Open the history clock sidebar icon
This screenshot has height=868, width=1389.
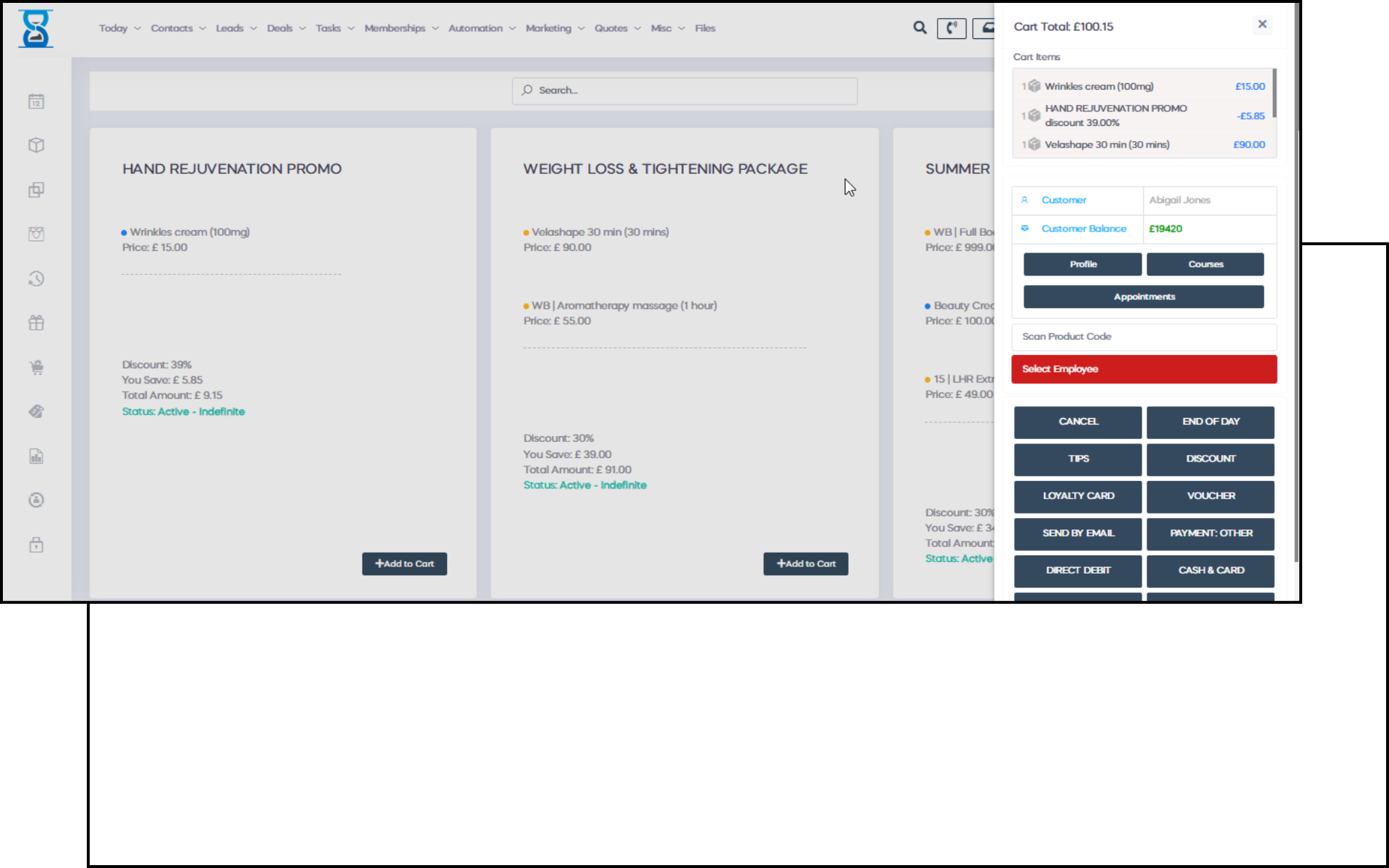click(36, 278)
